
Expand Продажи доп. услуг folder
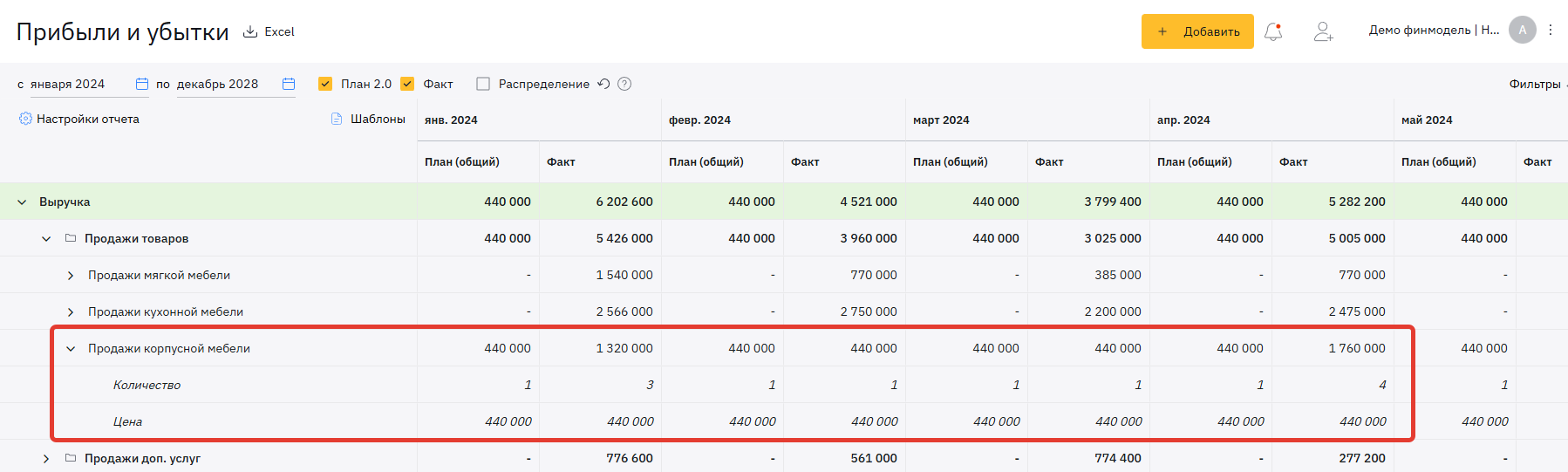(x=46, y=458)
